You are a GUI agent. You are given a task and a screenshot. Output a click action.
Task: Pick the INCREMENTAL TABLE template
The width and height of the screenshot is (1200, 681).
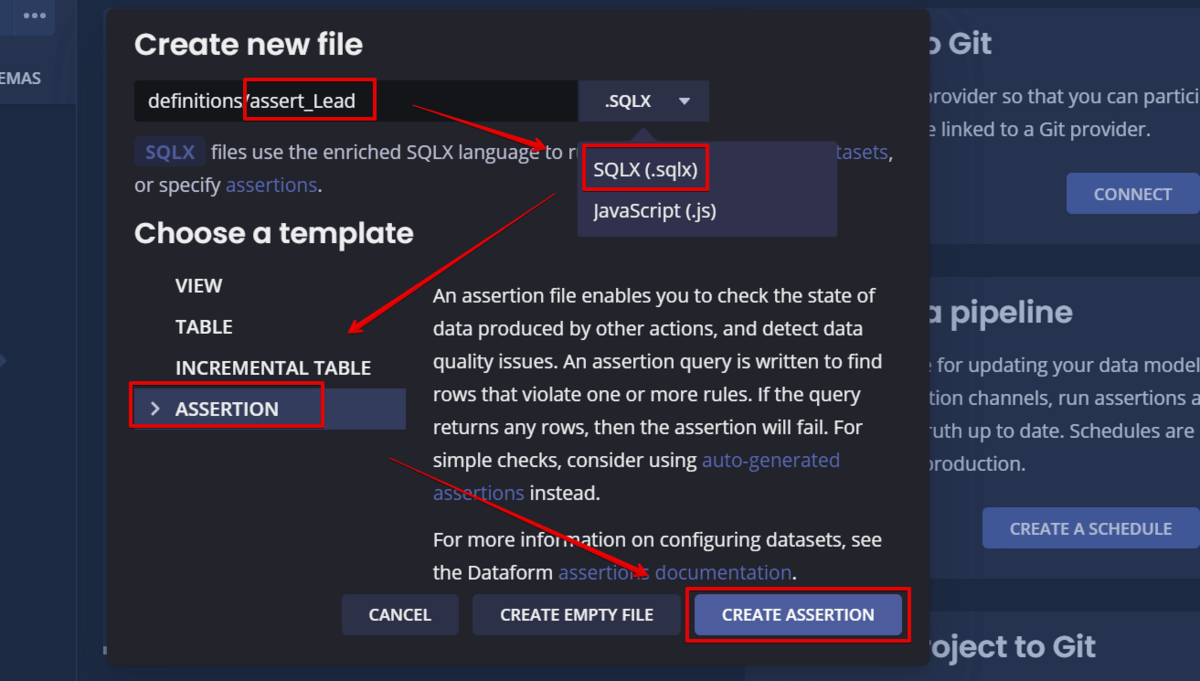pyautogui.click(x=273, y=368)
